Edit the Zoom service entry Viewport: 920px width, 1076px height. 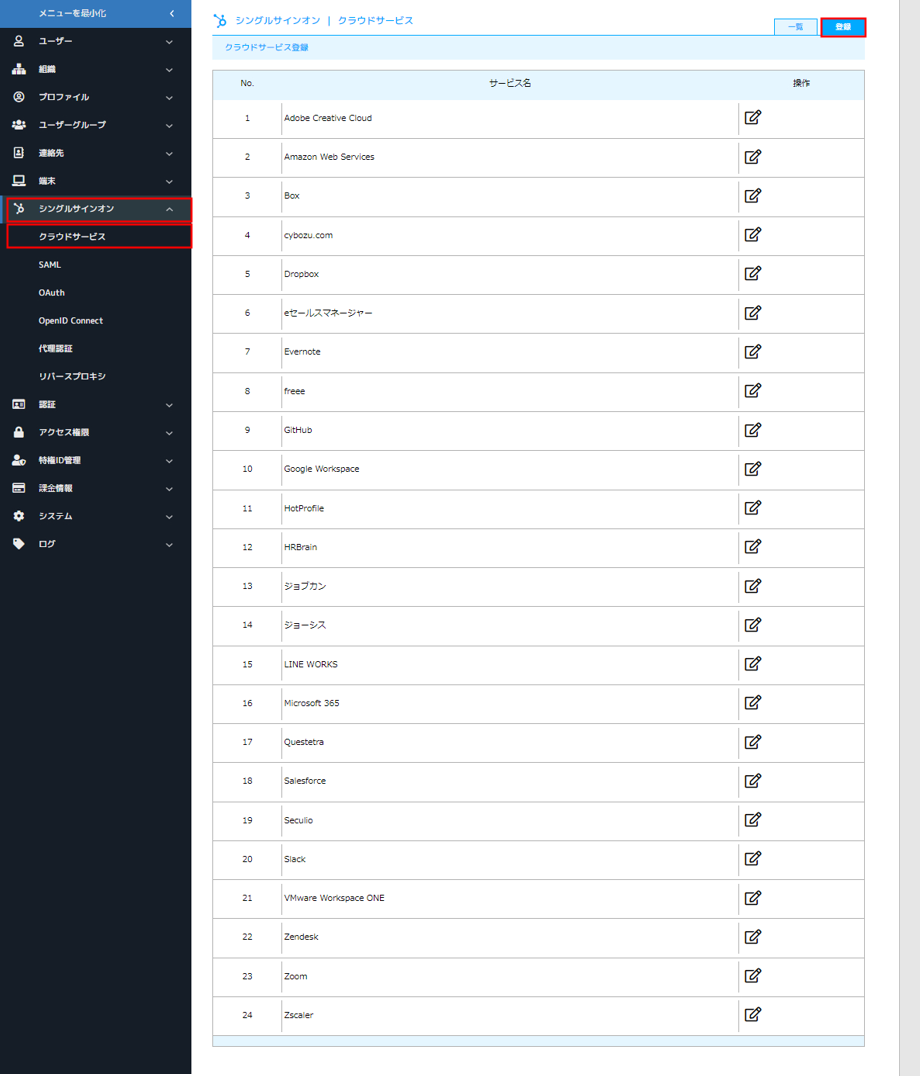pos(753,976)
